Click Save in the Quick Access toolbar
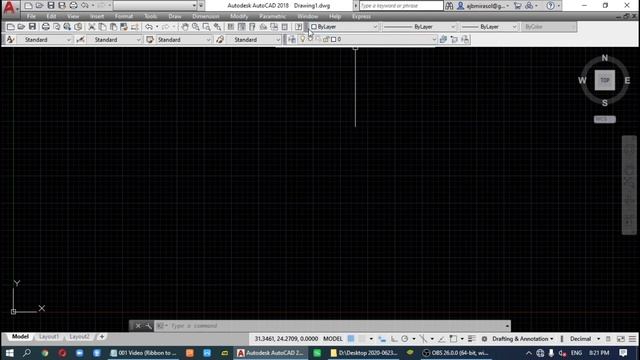The height and width of the screenshot is (360, 640). pyautogui.click(x=51, y=6)
